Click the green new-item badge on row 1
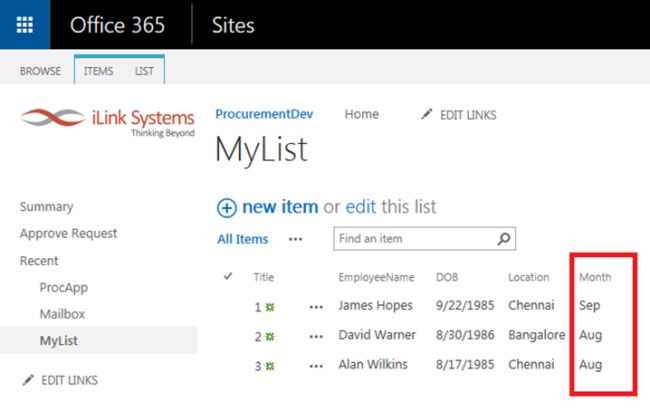650x420 pixels. (x=269, y=305)
